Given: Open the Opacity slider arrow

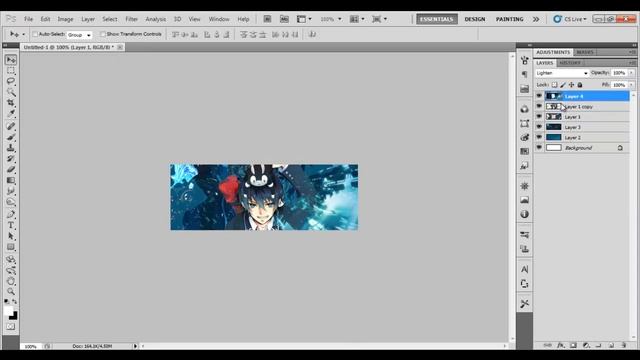Looking at the screenshot, I should click(631, 73).
